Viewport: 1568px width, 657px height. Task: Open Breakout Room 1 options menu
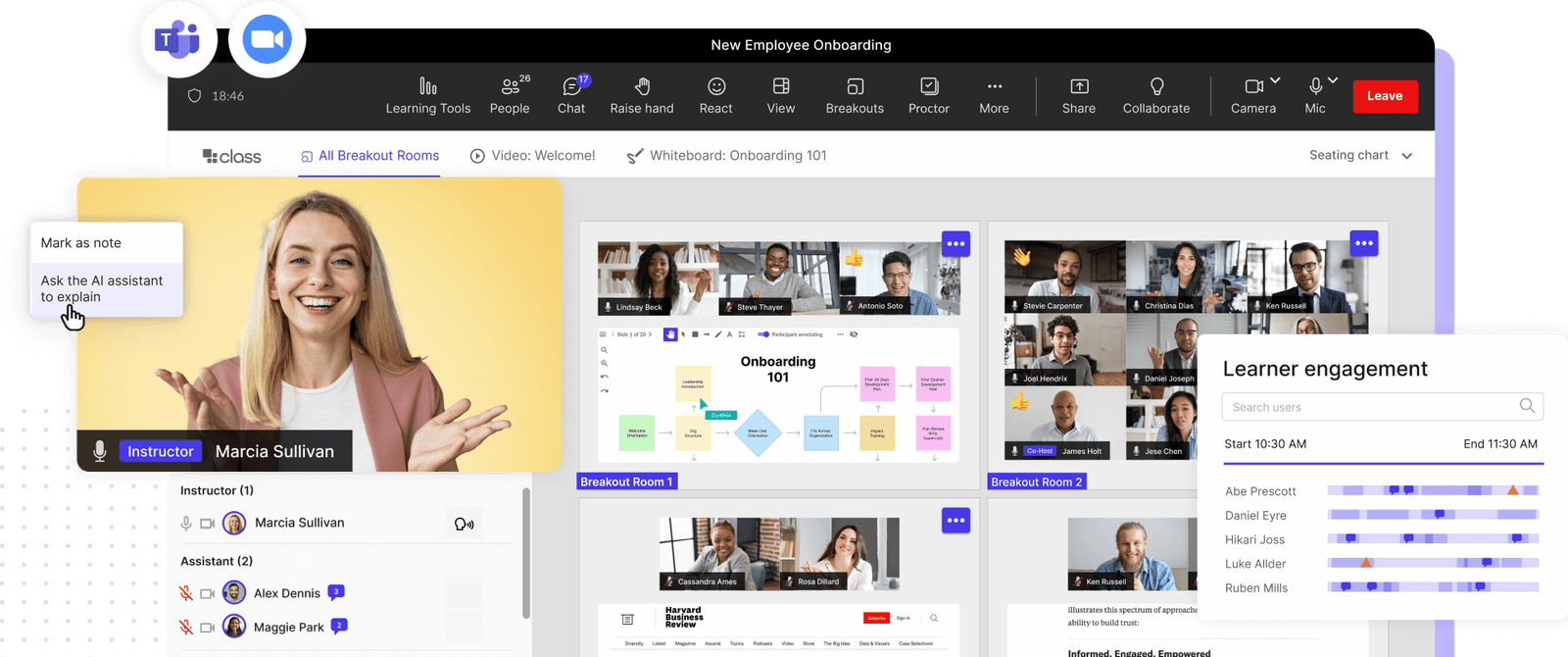point(955,243)
